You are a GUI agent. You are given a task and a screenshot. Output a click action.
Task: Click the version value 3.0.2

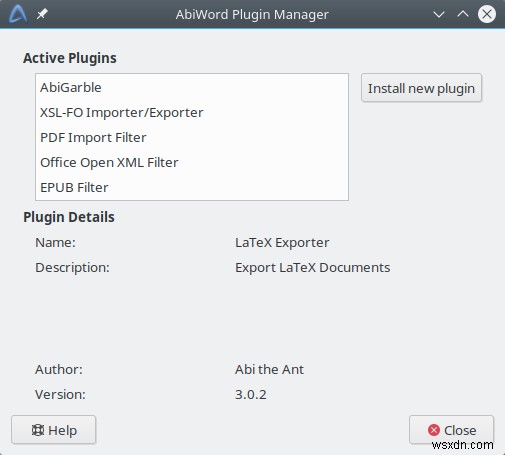click(x=251, y=395)
